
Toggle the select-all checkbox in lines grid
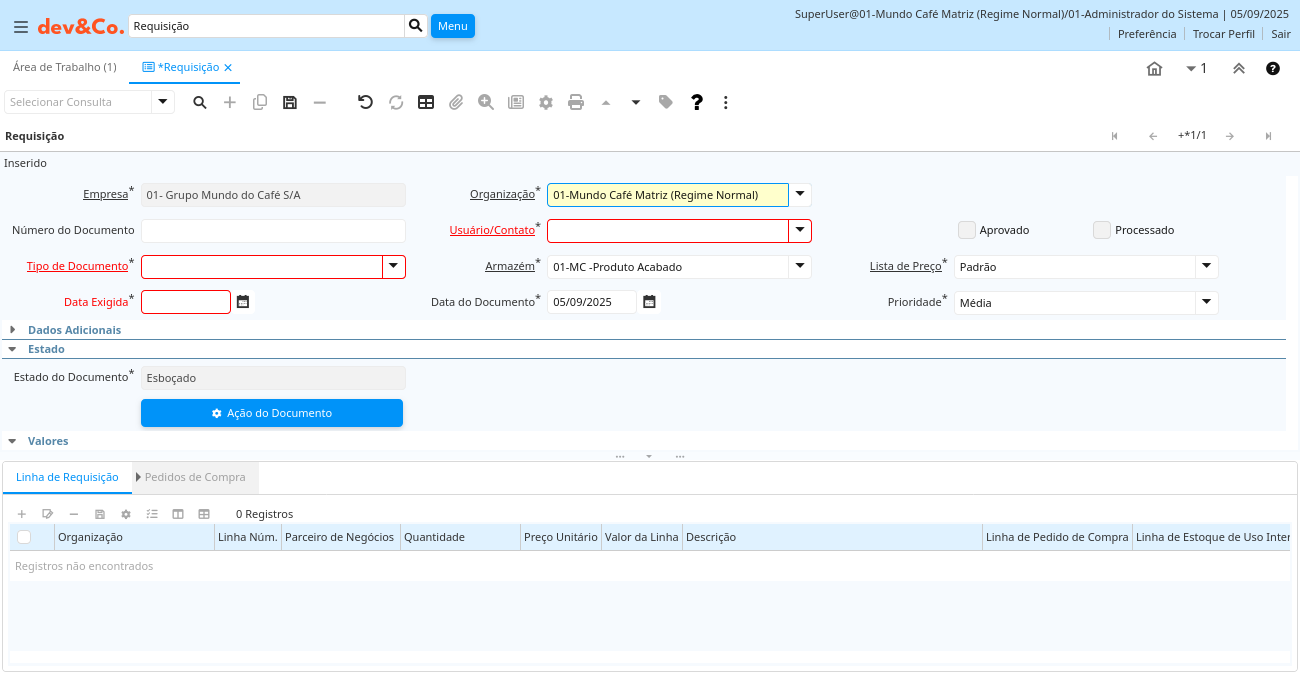(x=24, y=537)
